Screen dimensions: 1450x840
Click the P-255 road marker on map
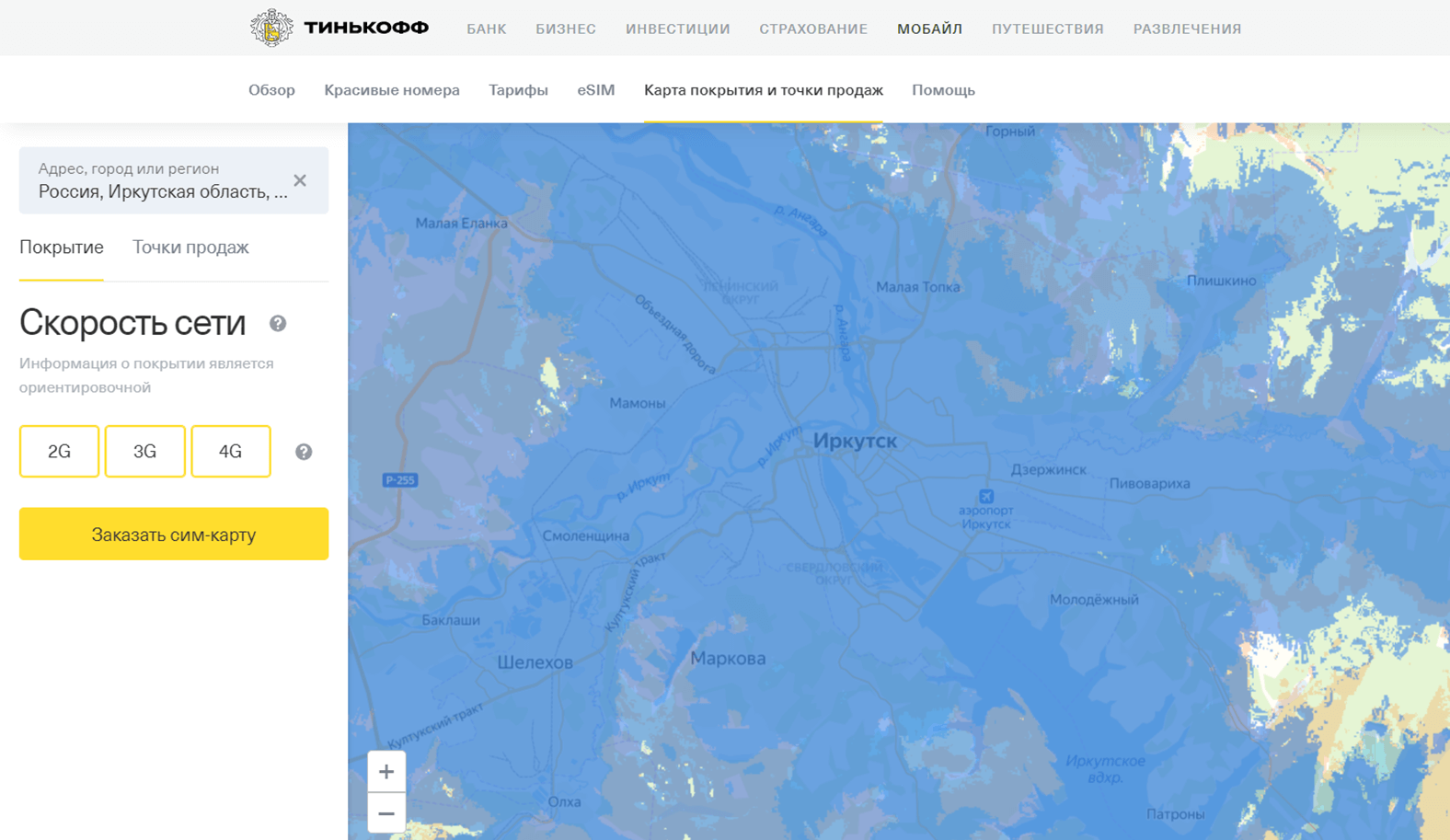point(400,480)
